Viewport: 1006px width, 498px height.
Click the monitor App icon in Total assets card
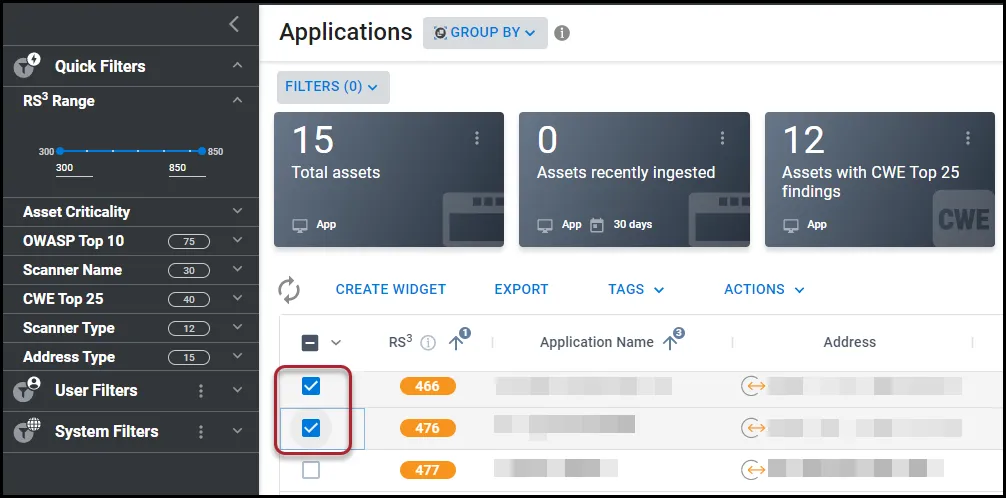click(x=300, y=225)
